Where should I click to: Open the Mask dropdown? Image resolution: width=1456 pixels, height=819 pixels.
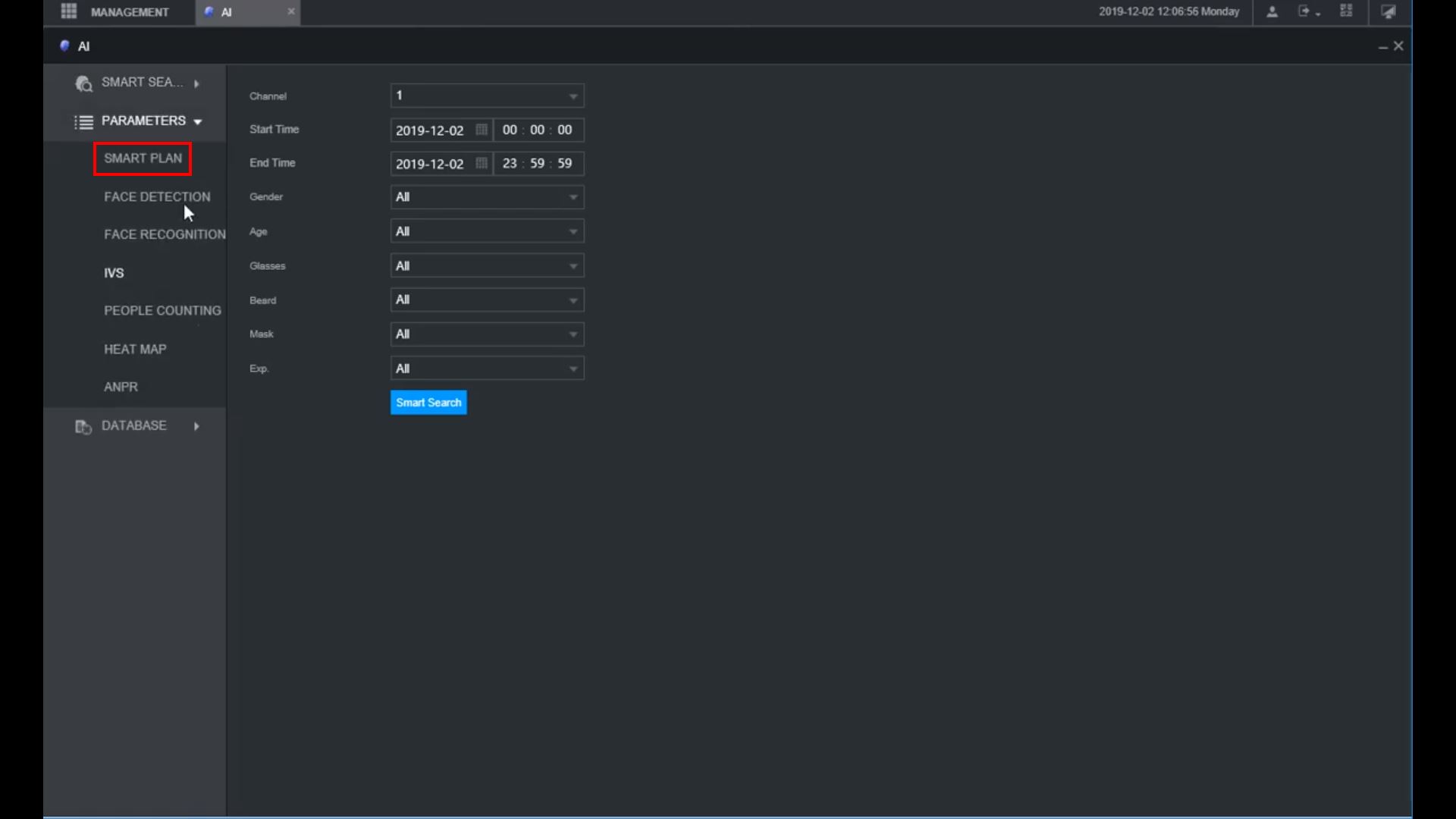pos(487,334)
